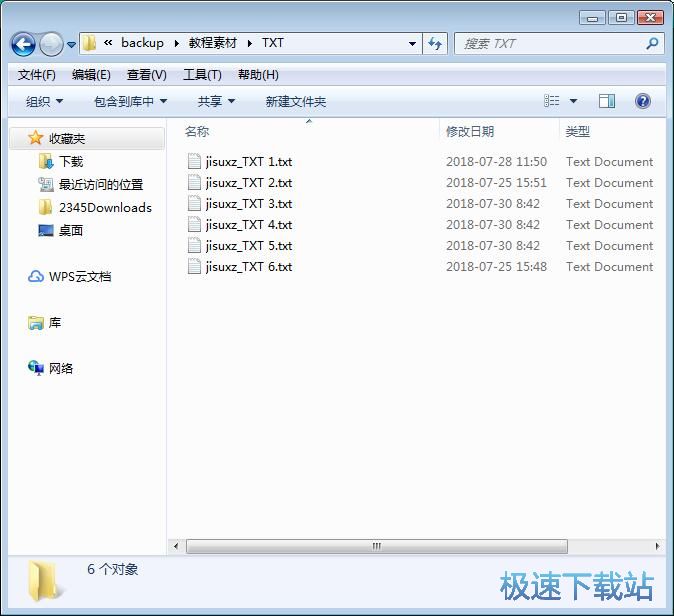Click the scrollbar right arrow
This screenshot has height=616, width=674.
pyautogui.click(x=657, y=546)
